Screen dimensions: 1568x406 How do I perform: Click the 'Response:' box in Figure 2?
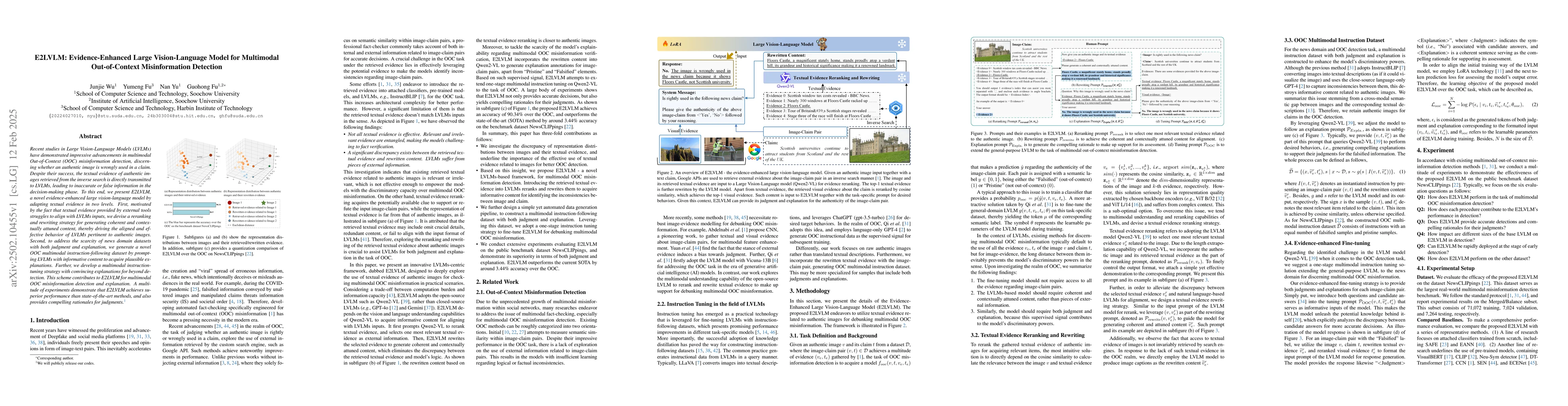pos(696,73)
